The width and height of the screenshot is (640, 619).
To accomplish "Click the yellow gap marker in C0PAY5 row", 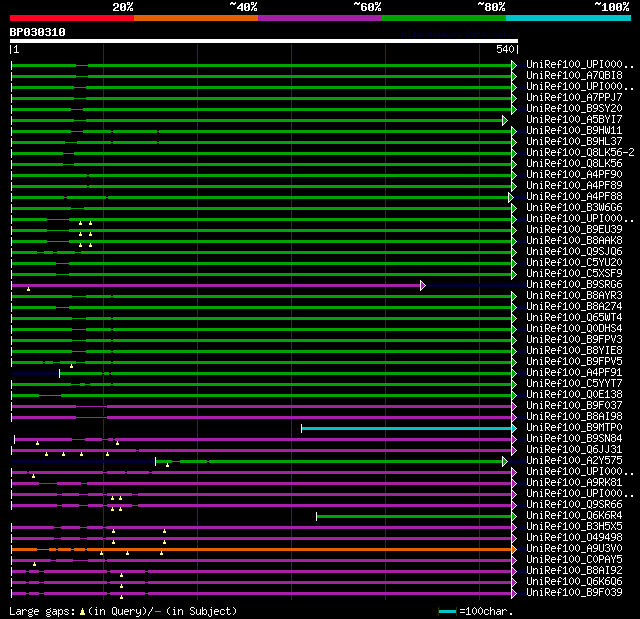I will [x=34, y=564].
